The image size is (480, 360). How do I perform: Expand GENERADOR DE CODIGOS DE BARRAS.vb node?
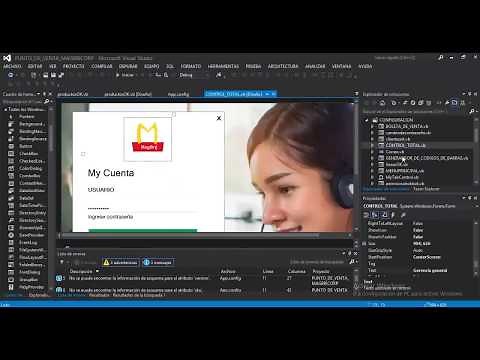tap(372, 158)
